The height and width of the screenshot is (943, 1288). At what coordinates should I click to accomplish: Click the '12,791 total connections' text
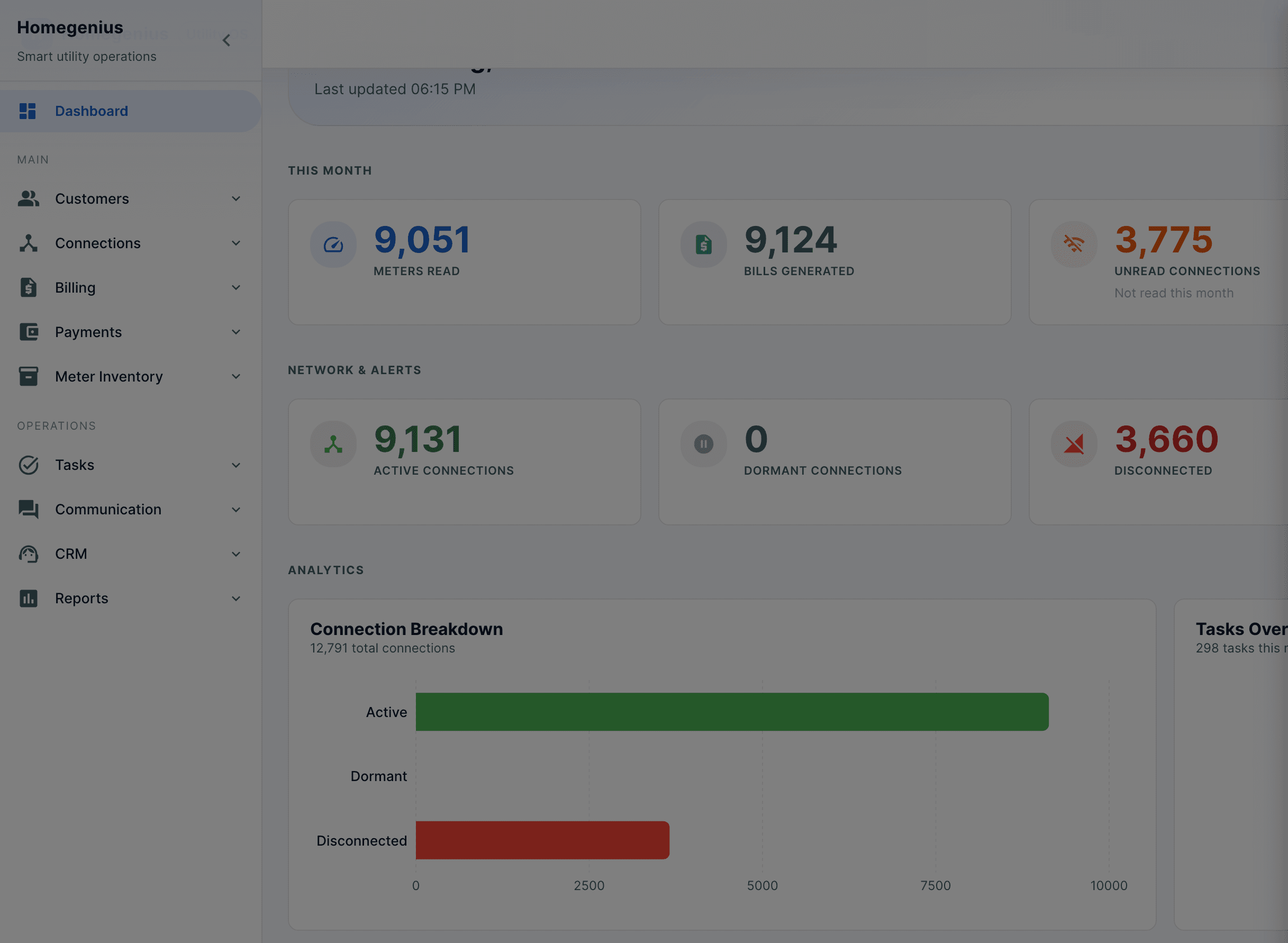coord(383,648)
